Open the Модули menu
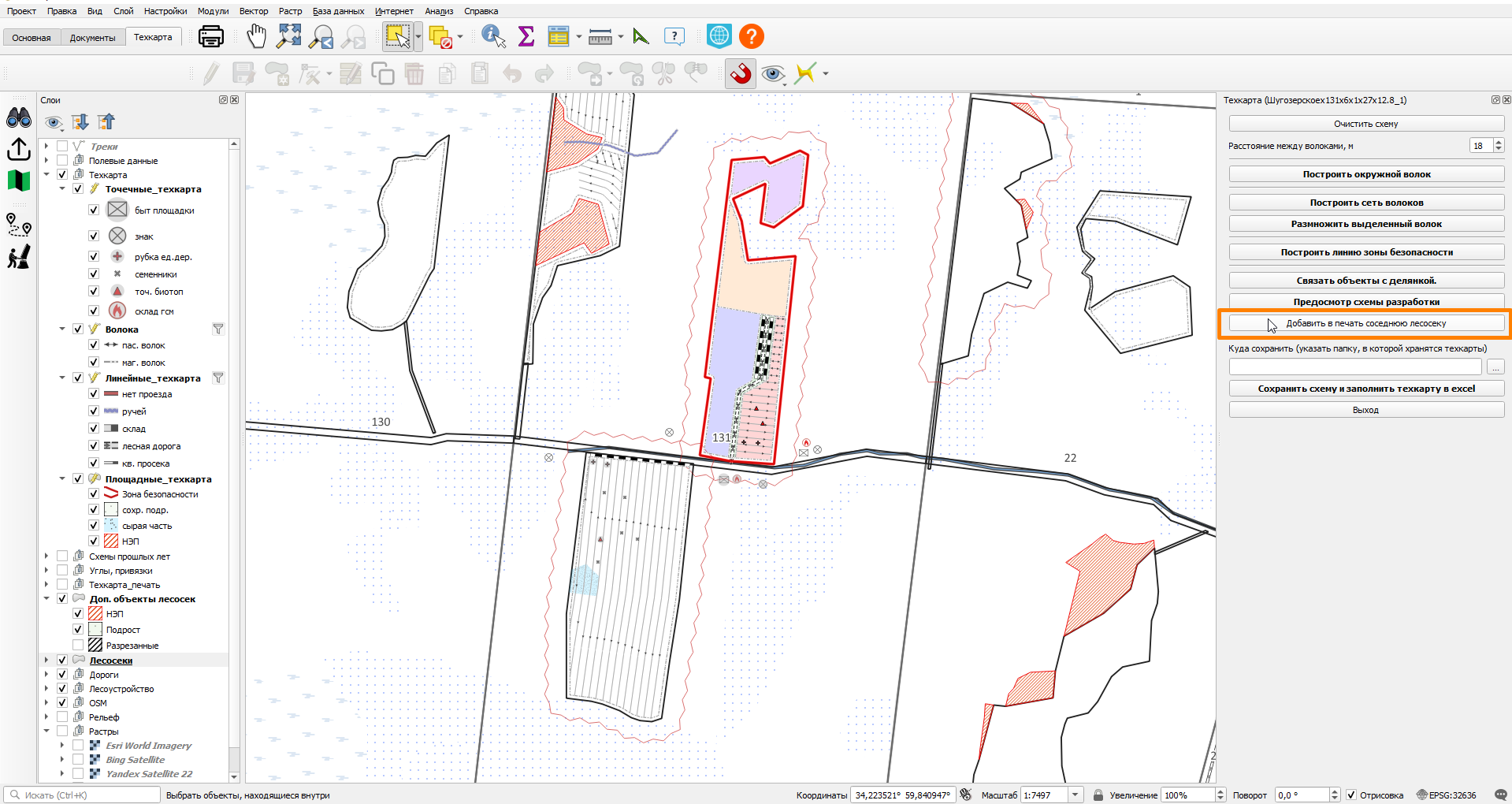 point(213,11)
